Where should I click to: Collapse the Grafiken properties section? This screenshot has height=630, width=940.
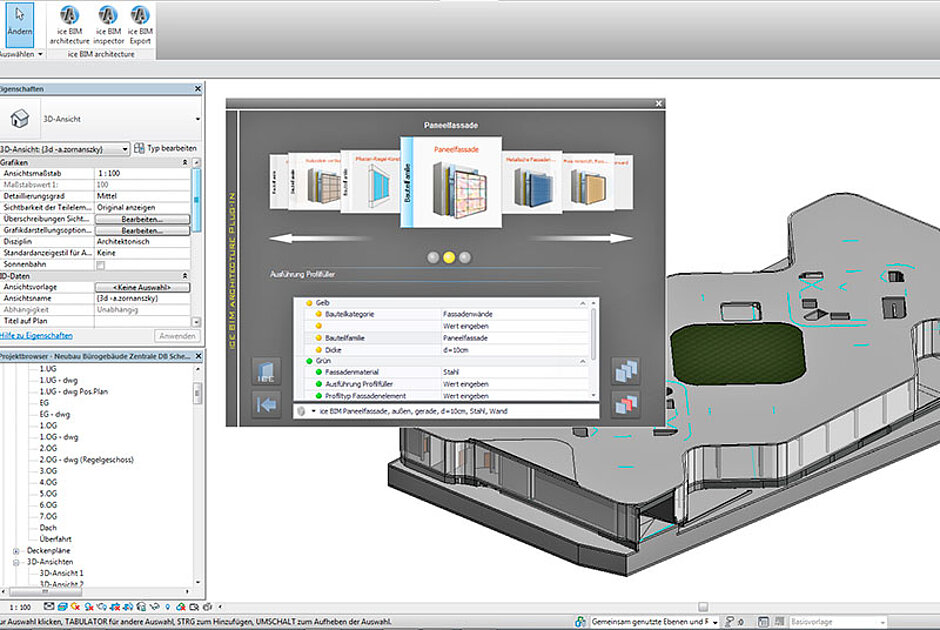[x=184, y=162]
